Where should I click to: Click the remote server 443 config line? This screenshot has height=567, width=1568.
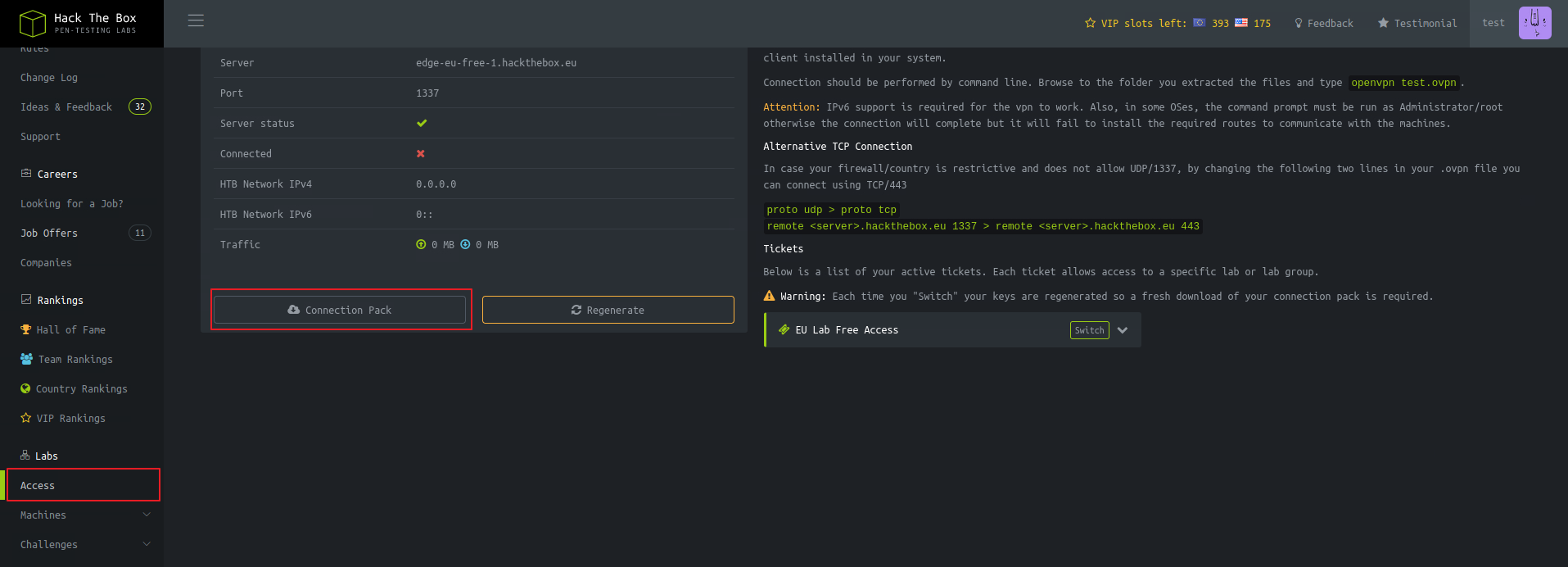point(983,226)
